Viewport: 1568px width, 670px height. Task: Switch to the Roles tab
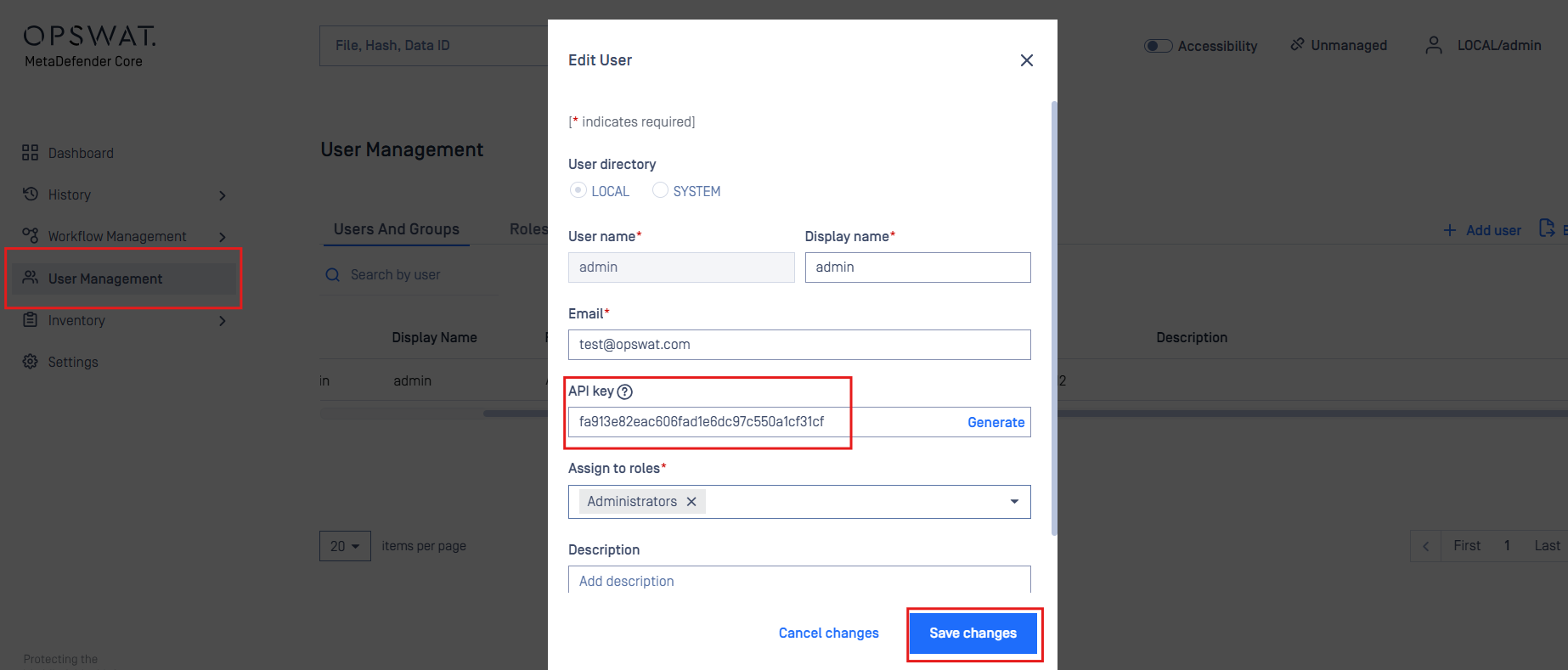tap(528, 229)
